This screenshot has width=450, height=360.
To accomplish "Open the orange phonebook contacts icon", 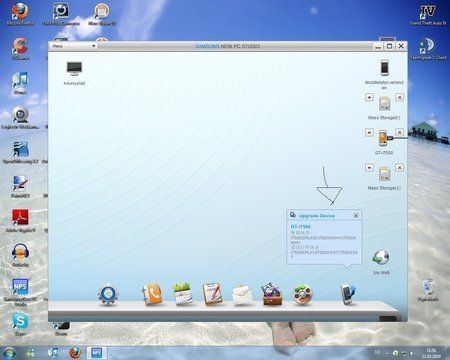I will coord(152,294).
